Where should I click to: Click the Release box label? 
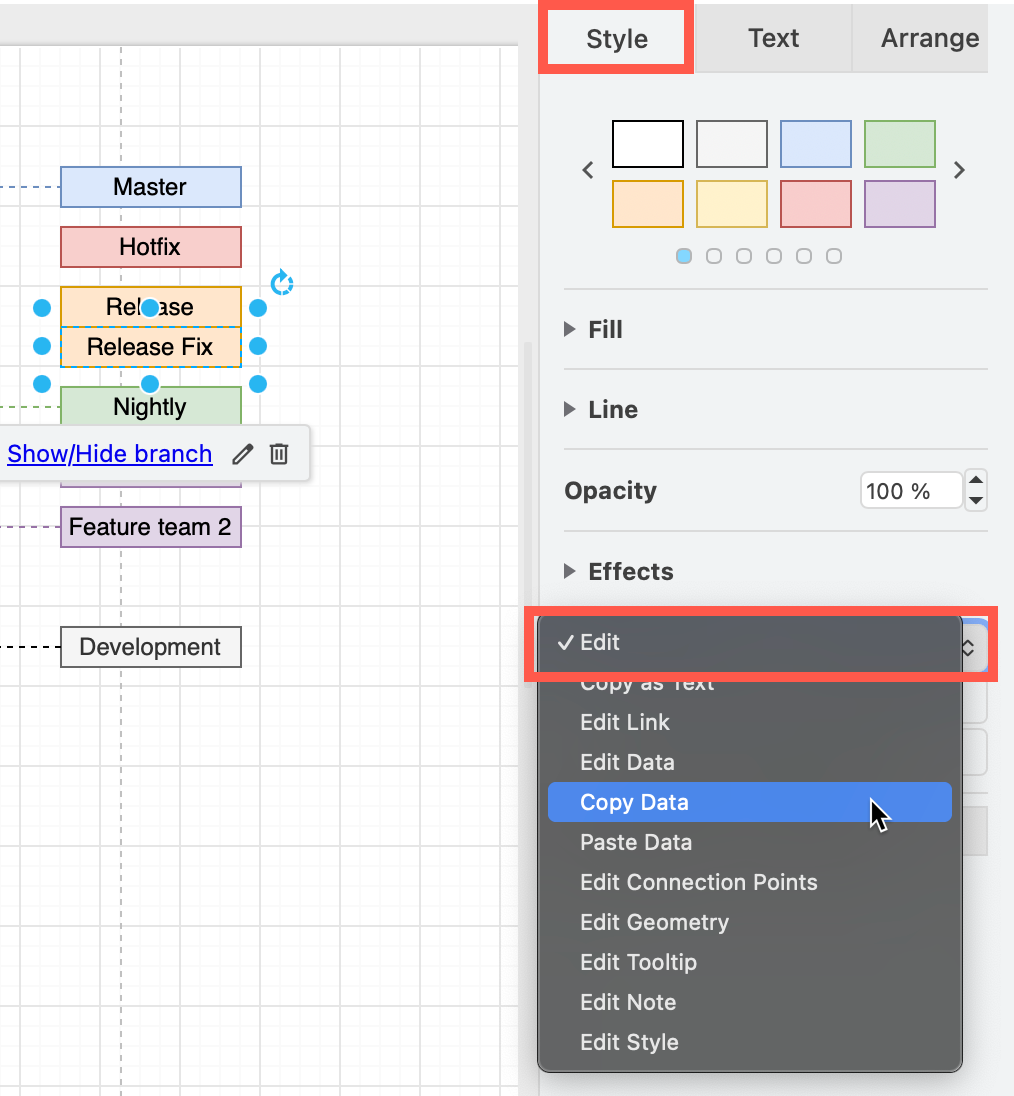click(x=150, y=307)
